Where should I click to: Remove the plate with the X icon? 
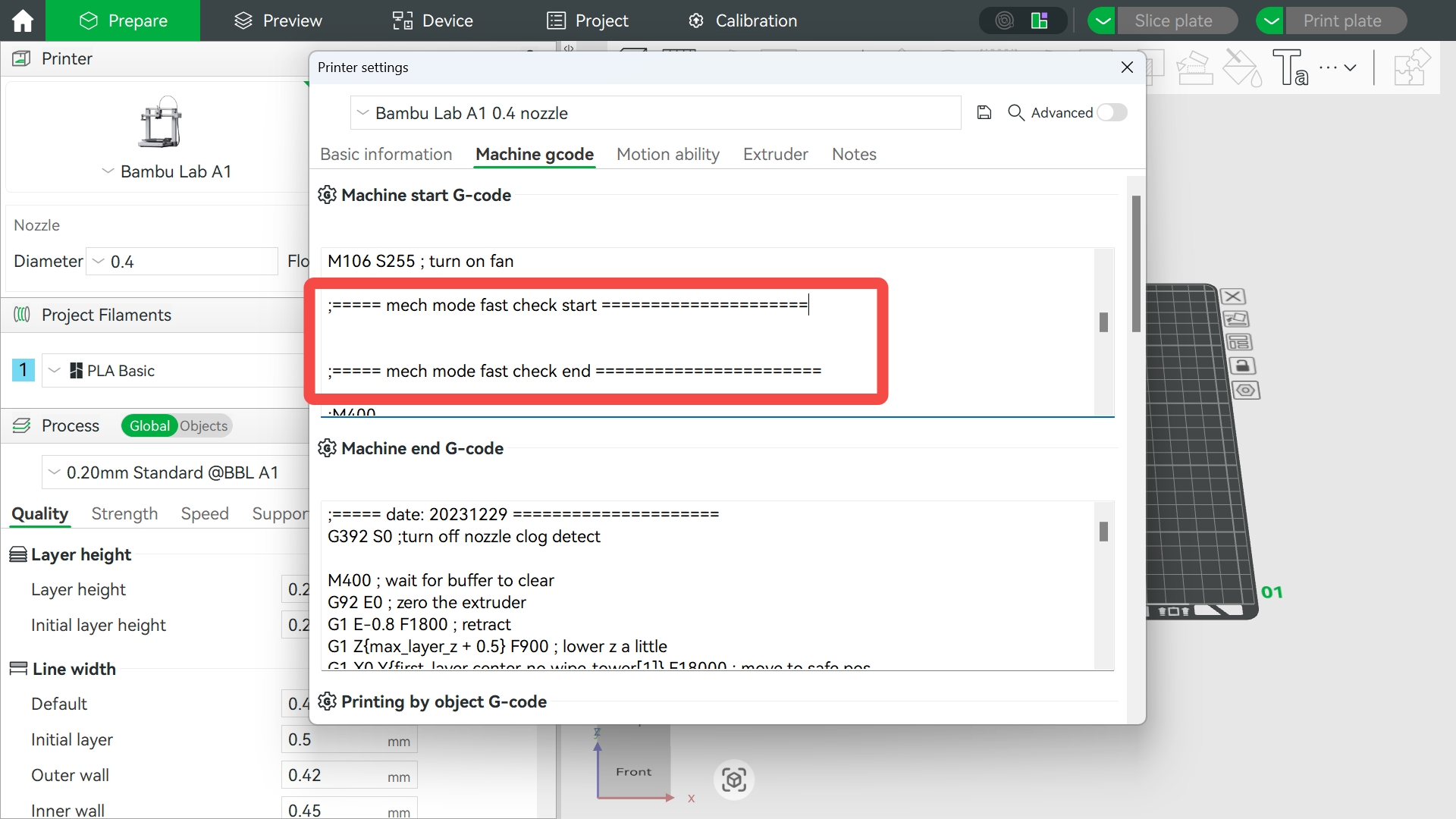[1233, 297]
